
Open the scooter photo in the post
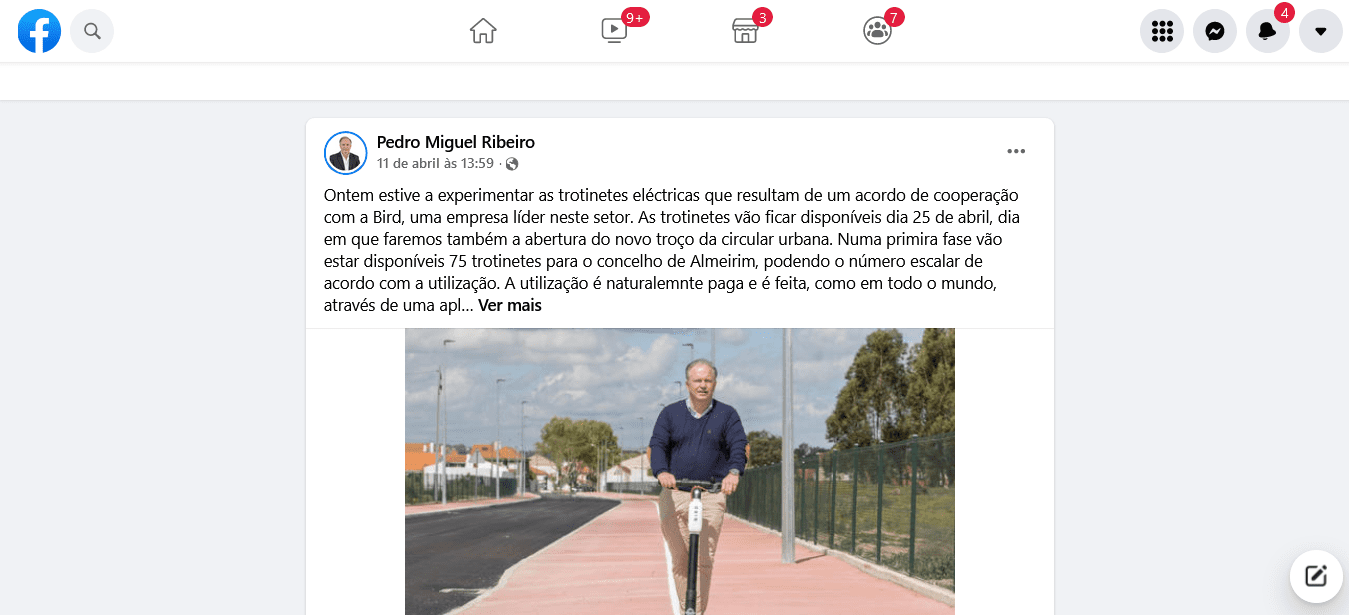tap(680, 471)
